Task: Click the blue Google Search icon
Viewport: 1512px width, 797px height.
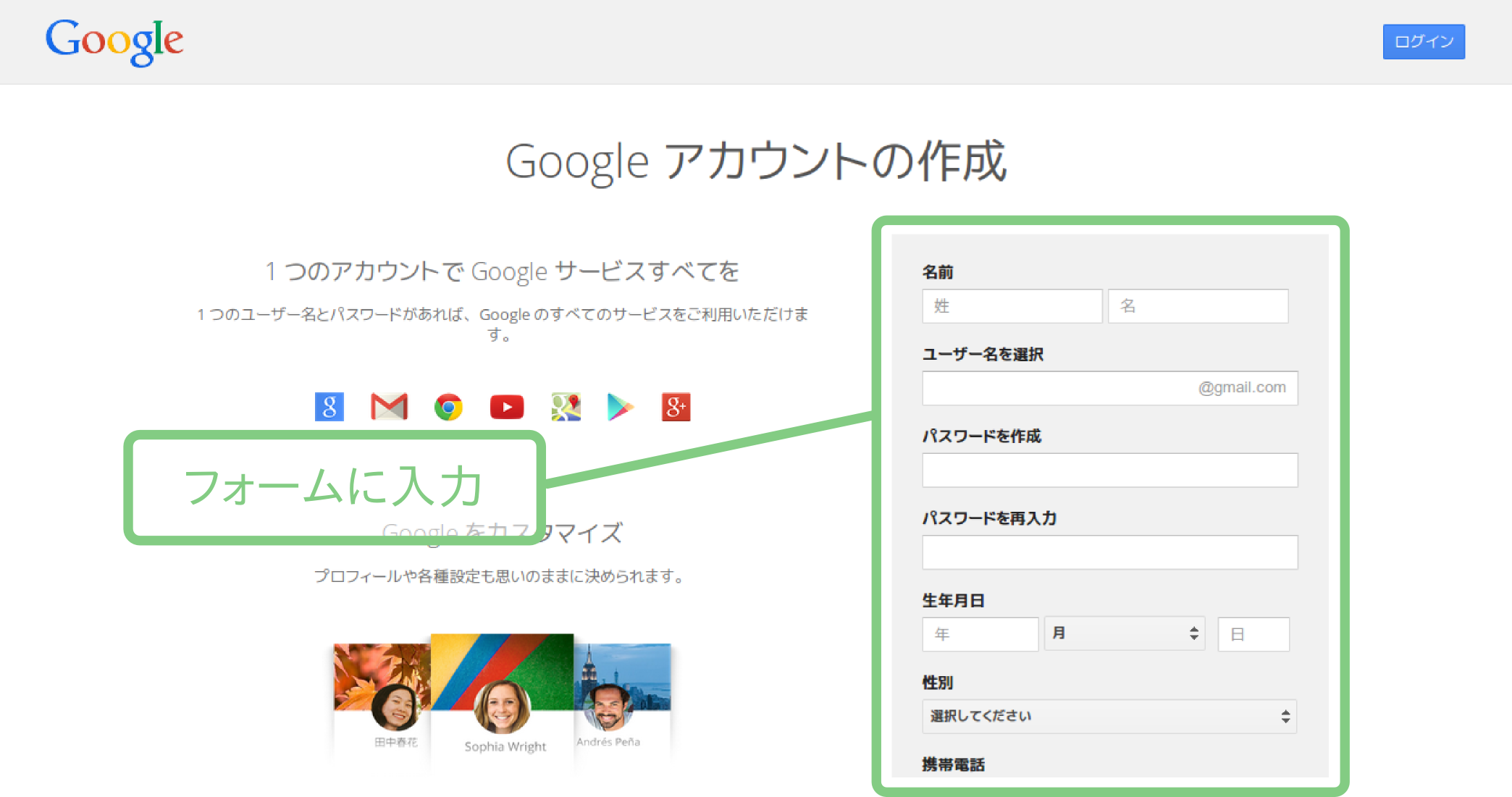Action: coord(329,407)
